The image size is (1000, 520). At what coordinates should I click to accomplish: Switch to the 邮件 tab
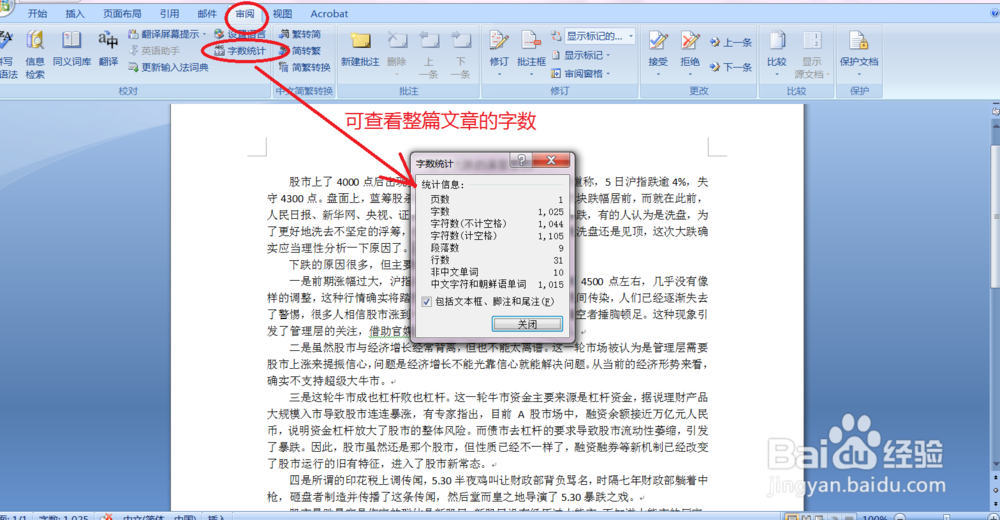207,13
